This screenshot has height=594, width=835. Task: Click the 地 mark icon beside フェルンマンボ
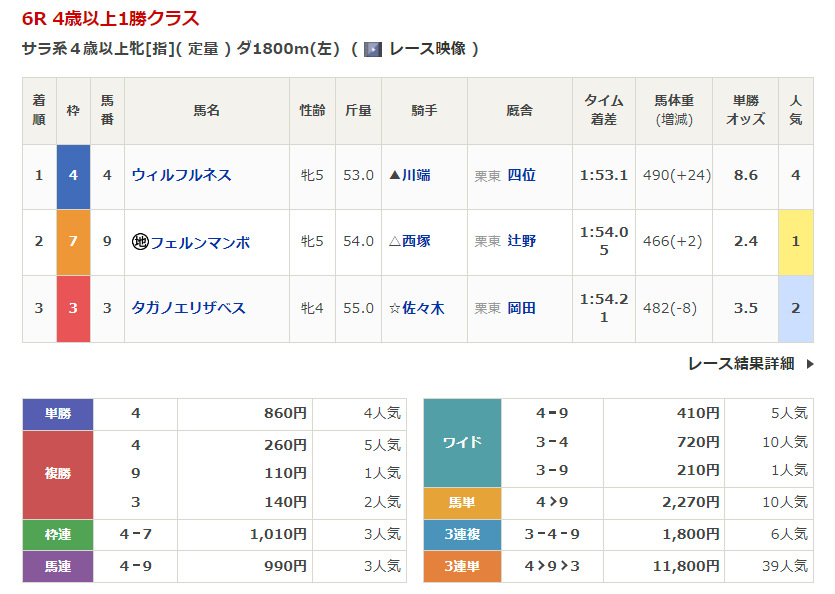[x=140, y=242]
